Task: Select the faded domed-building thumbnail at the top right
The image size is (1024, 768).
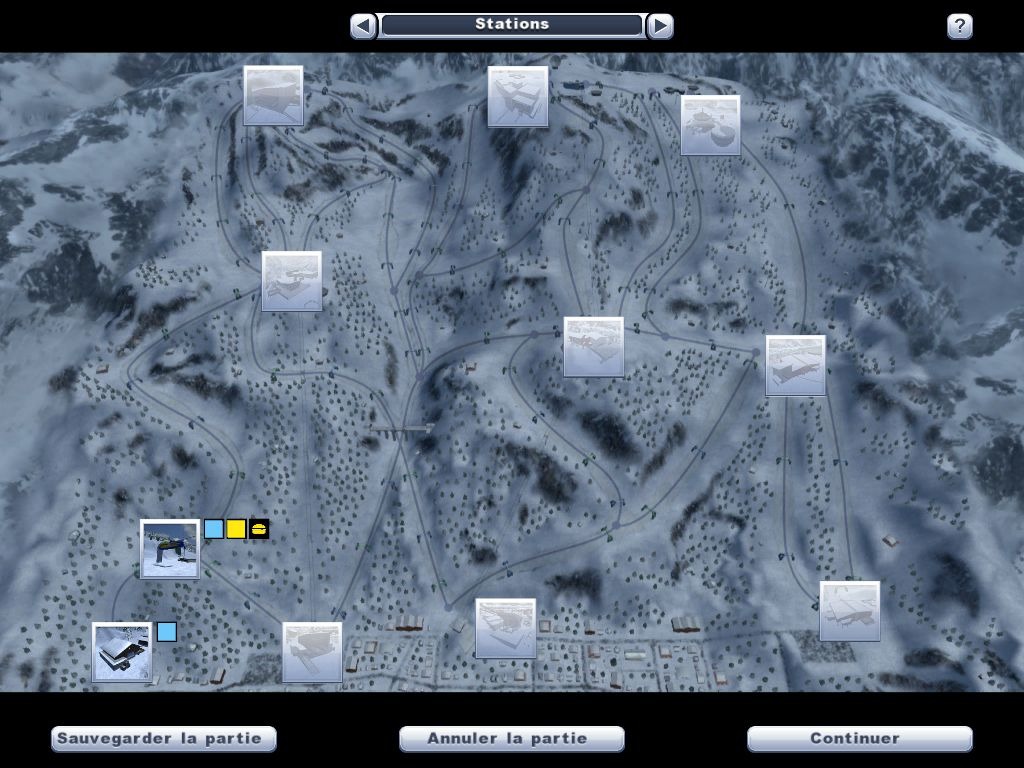Action: click(x=711, y=125)
